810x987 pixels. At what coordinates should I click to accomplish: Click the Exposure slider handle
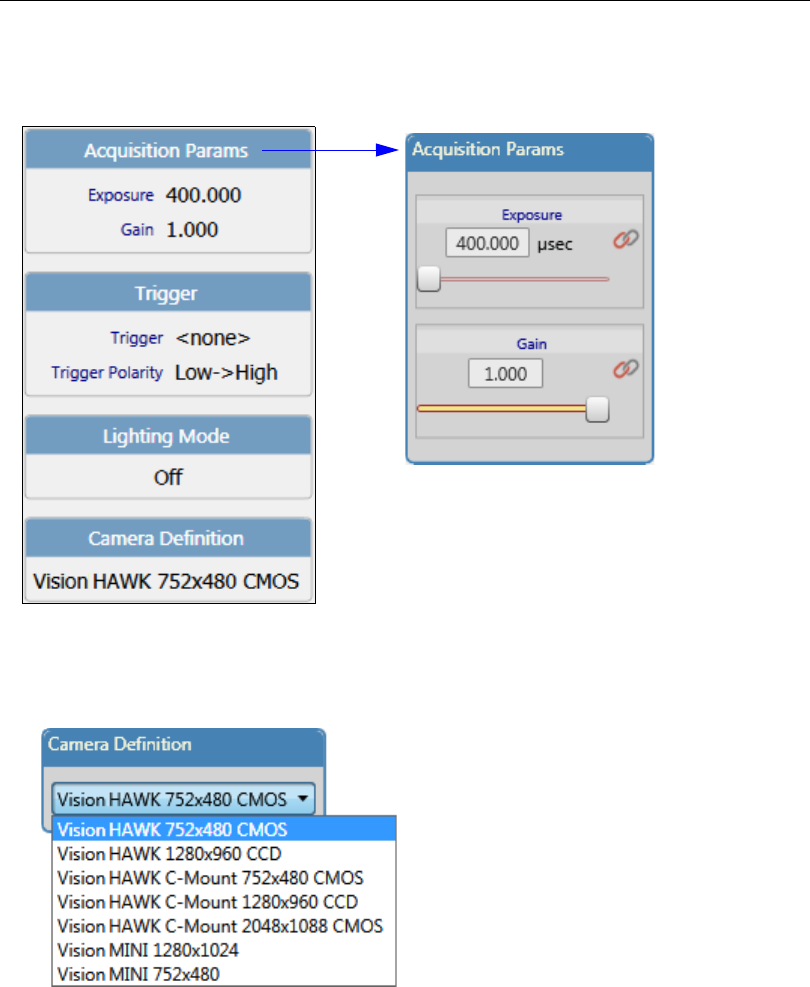coord(429,279)
